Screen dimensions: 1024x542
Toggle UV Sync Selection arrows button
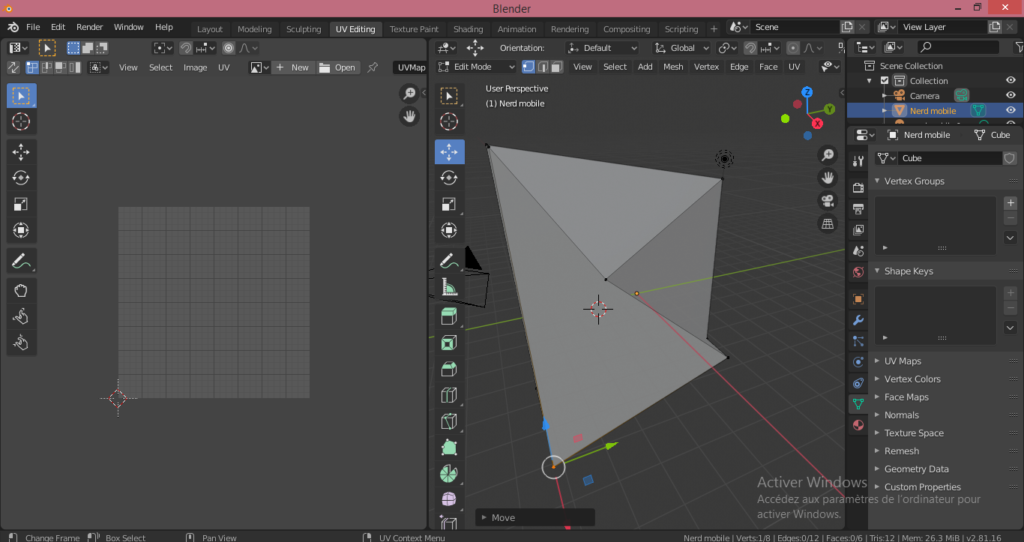pos(13,67)
